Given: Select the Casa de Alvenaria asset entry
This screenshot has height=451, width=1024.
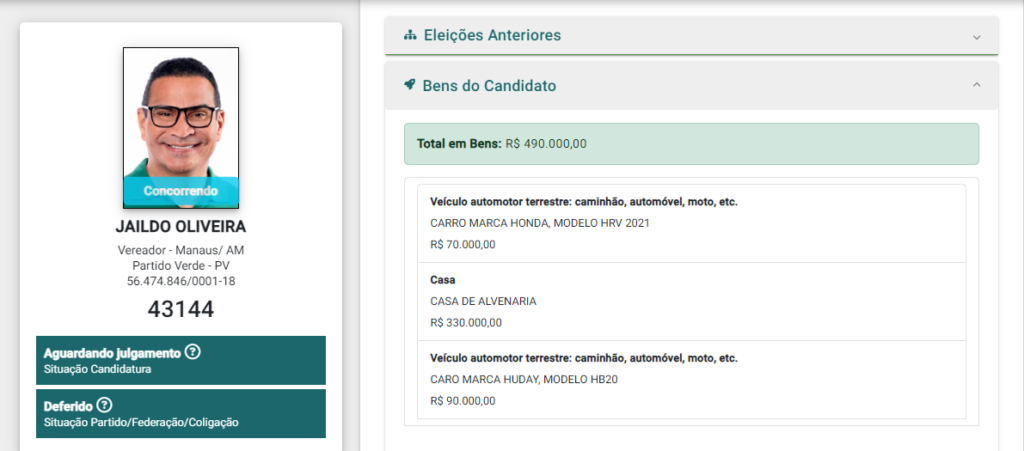Looking at the screenshot, I should pyautogui.click(x=691, y=301).
